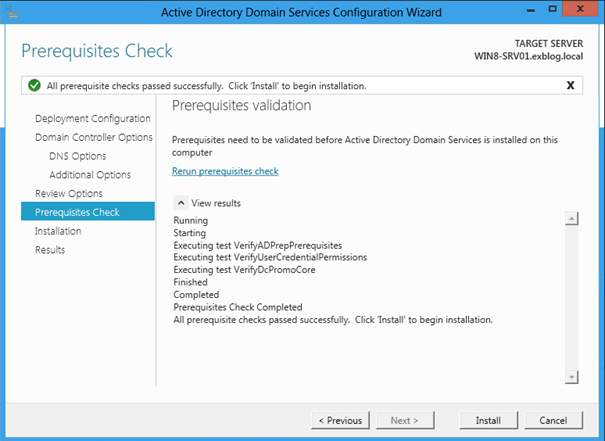Click the results scrollbar up arrow
This screenshot has width=605, height=441.
pyautogui.click(x=571, y=218)
